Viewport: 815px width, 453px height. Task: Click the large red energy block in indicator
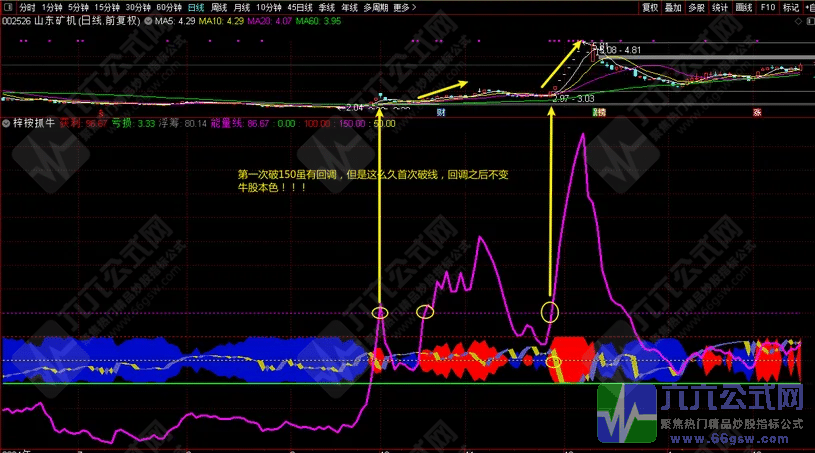tap(573, 358)
